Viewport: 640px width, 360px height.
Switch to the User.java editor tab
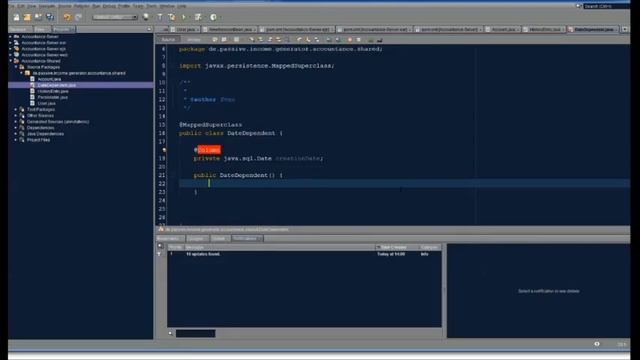(x=186, y=30)
